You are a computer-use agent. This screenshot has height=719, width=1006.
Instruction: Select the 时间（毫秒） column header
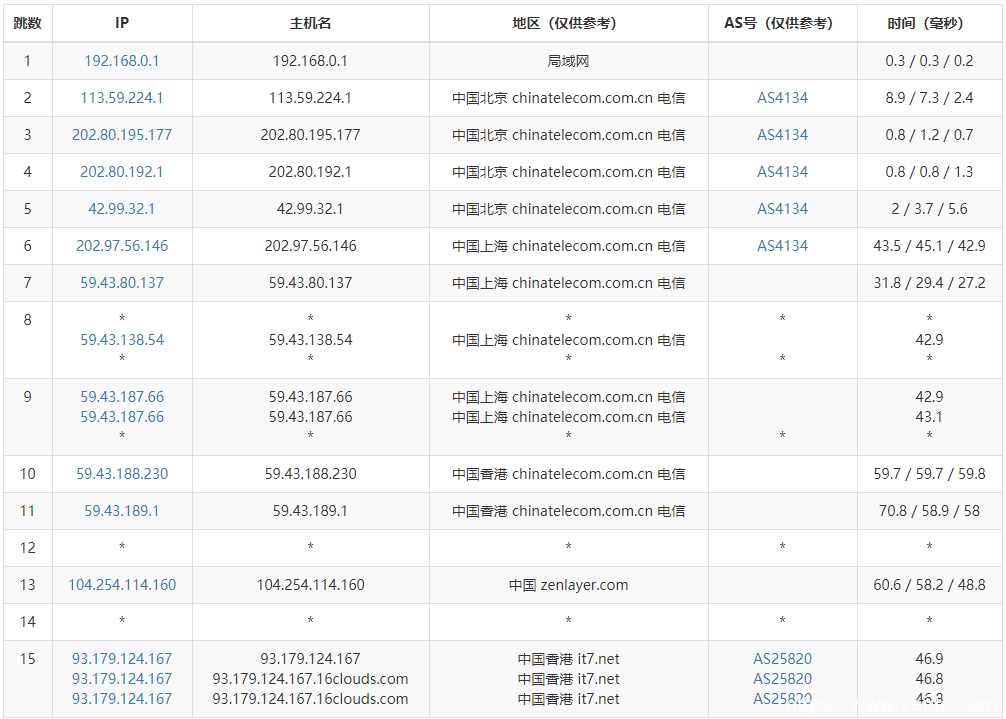click(x=929, y=23)
